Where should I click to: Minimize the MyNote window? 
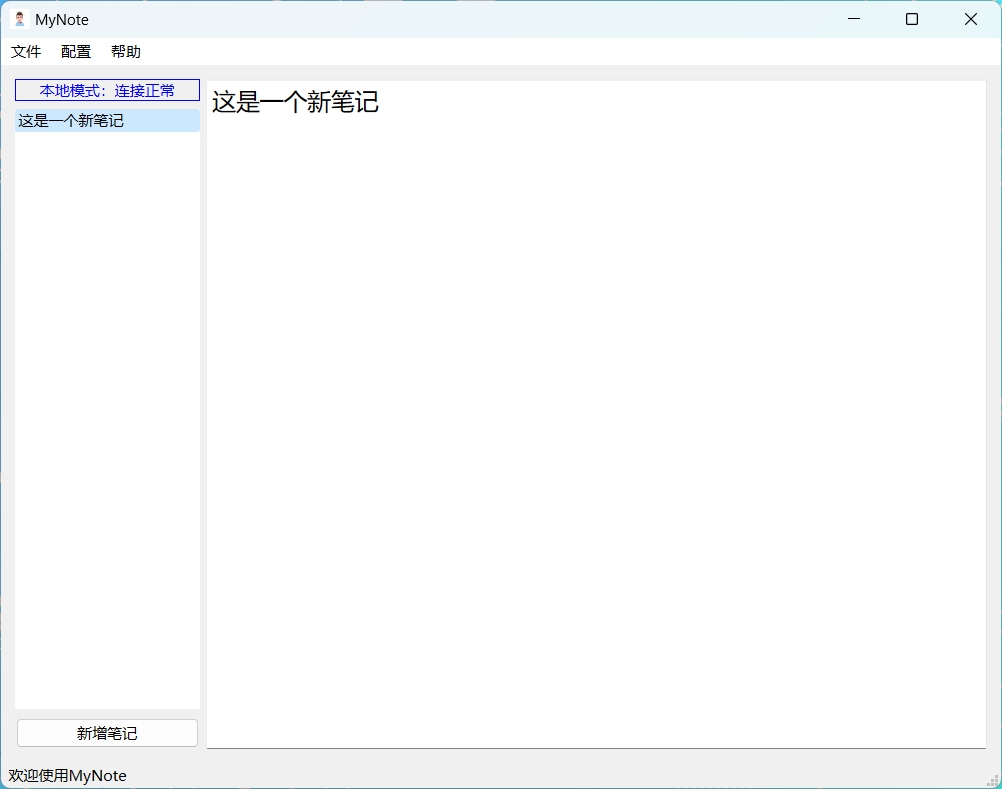pos(854,19)
